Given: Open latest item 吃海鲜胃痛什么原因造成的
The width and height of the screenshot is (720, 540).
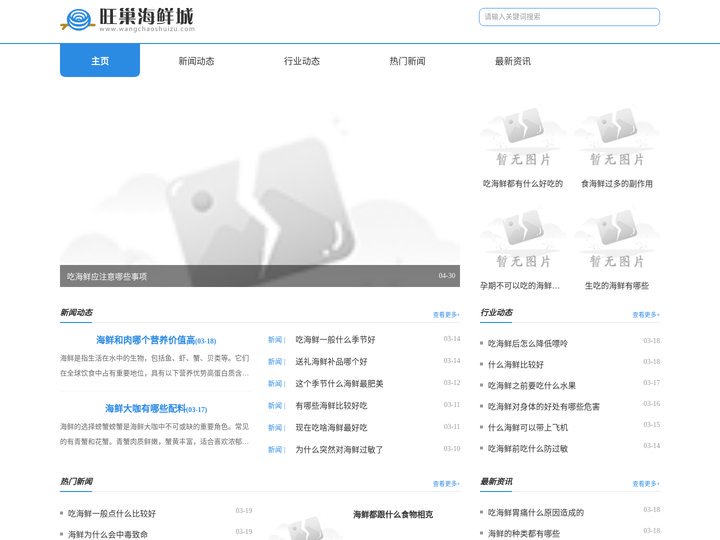Looking at the screenshot, I should point(535,512).
